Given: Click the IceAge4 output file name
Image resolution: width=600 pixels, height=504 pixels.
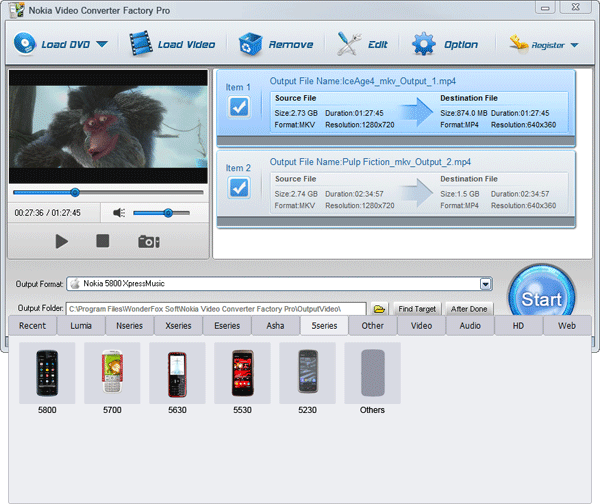Looking at the screenshot, I should point(363,81).
